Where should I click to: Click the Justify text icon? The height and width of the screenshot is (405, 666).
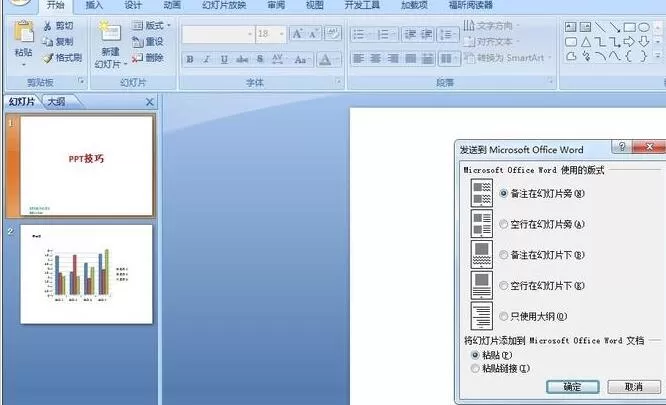click(411, 58)
